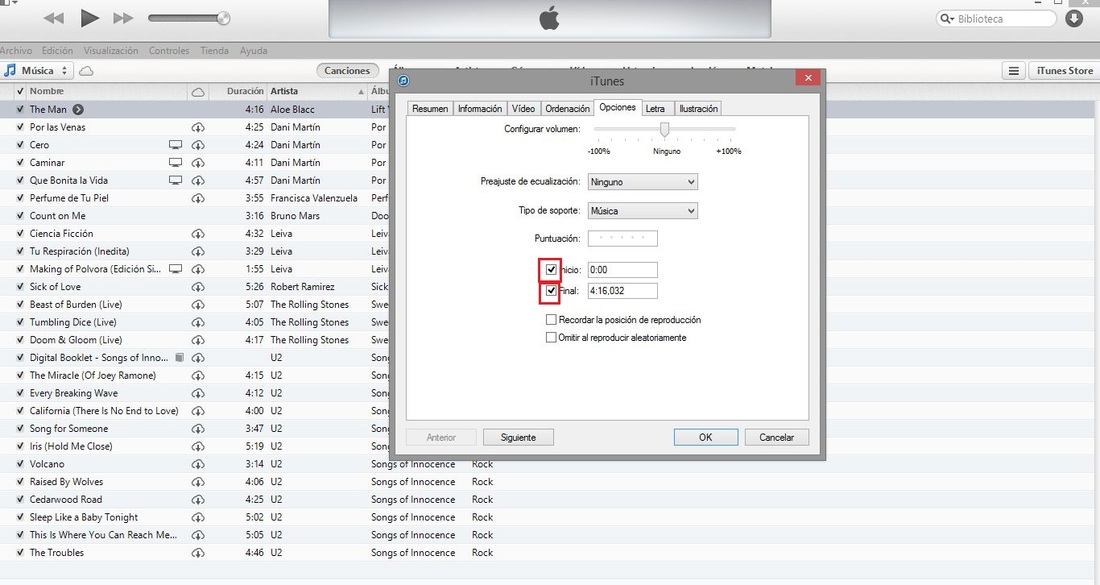Viewport: 1100px width, 585px height.
Task: Switch to the Información tab
Action: 480,109
